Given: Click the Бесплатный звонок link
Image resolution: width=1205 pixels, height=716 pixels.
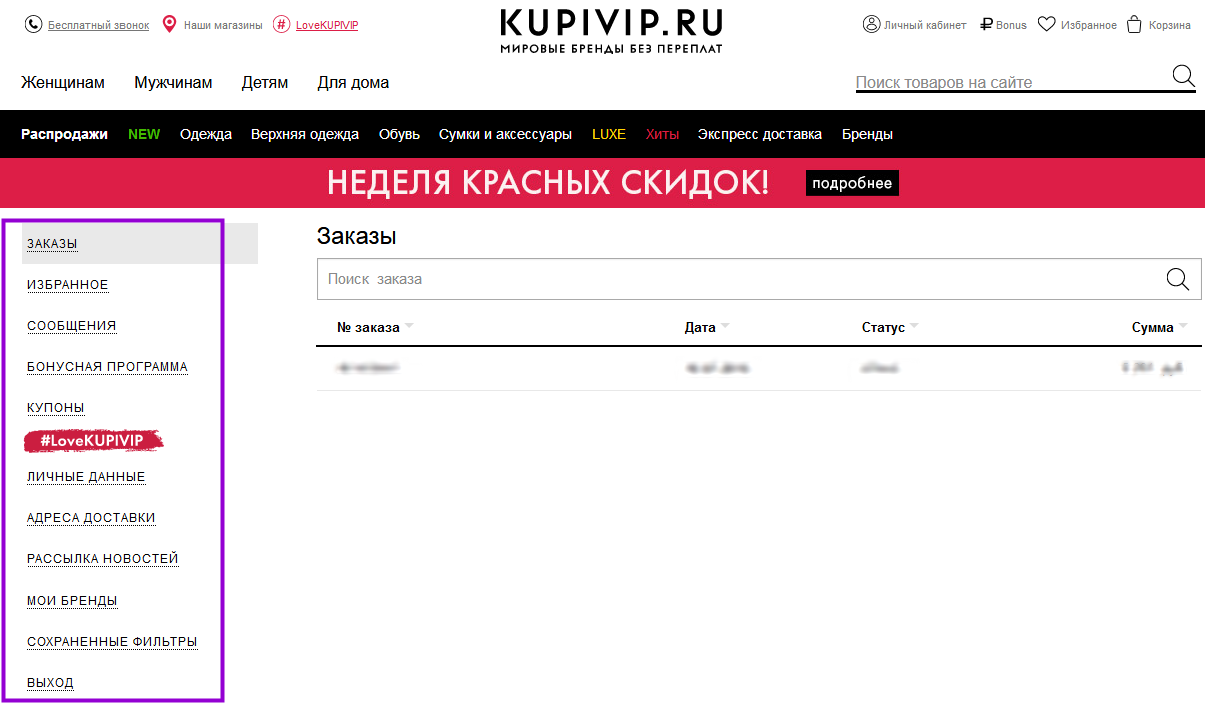Looking at the screenshot, I should click(x=98, y=25).
